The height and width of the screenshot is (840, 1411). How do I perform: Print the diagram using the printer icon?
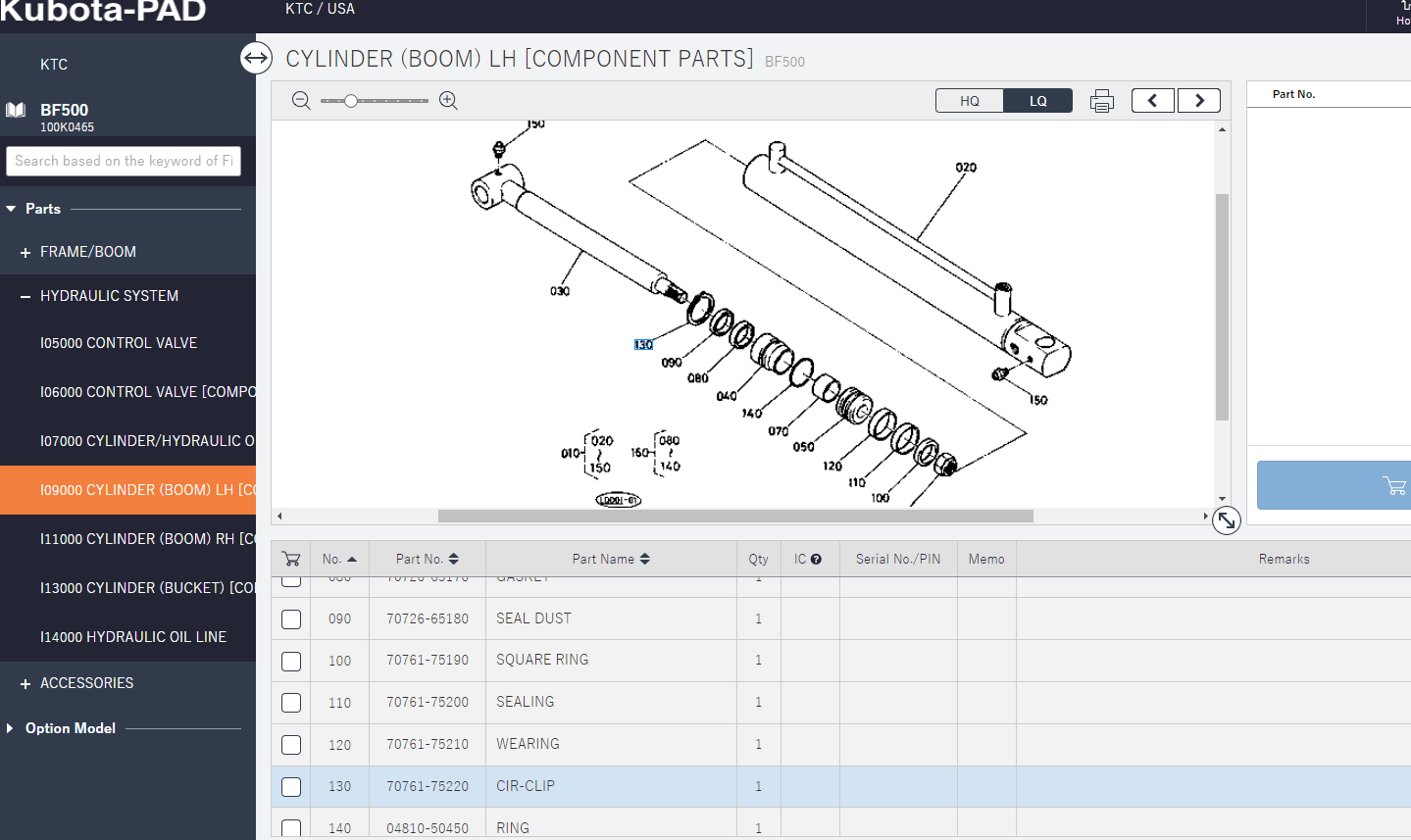(1102, 101)
